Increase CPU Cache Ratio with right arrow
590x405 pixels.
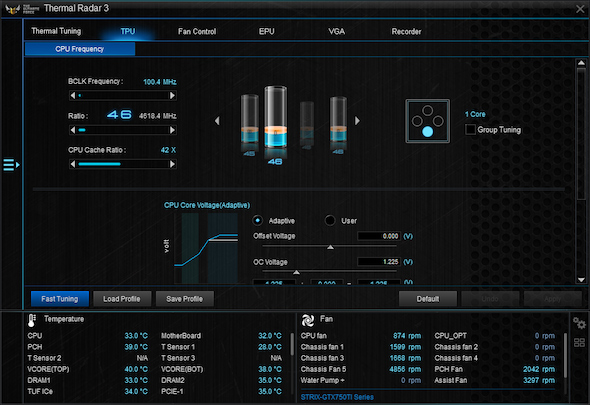pos(172,164)
